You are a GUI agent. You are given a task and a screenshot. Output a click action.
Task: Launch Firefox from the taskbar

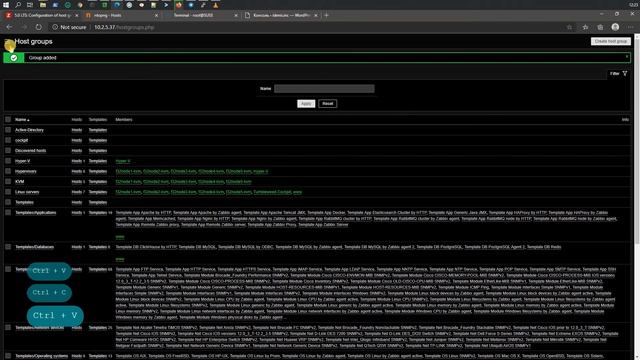coord(179,5)
